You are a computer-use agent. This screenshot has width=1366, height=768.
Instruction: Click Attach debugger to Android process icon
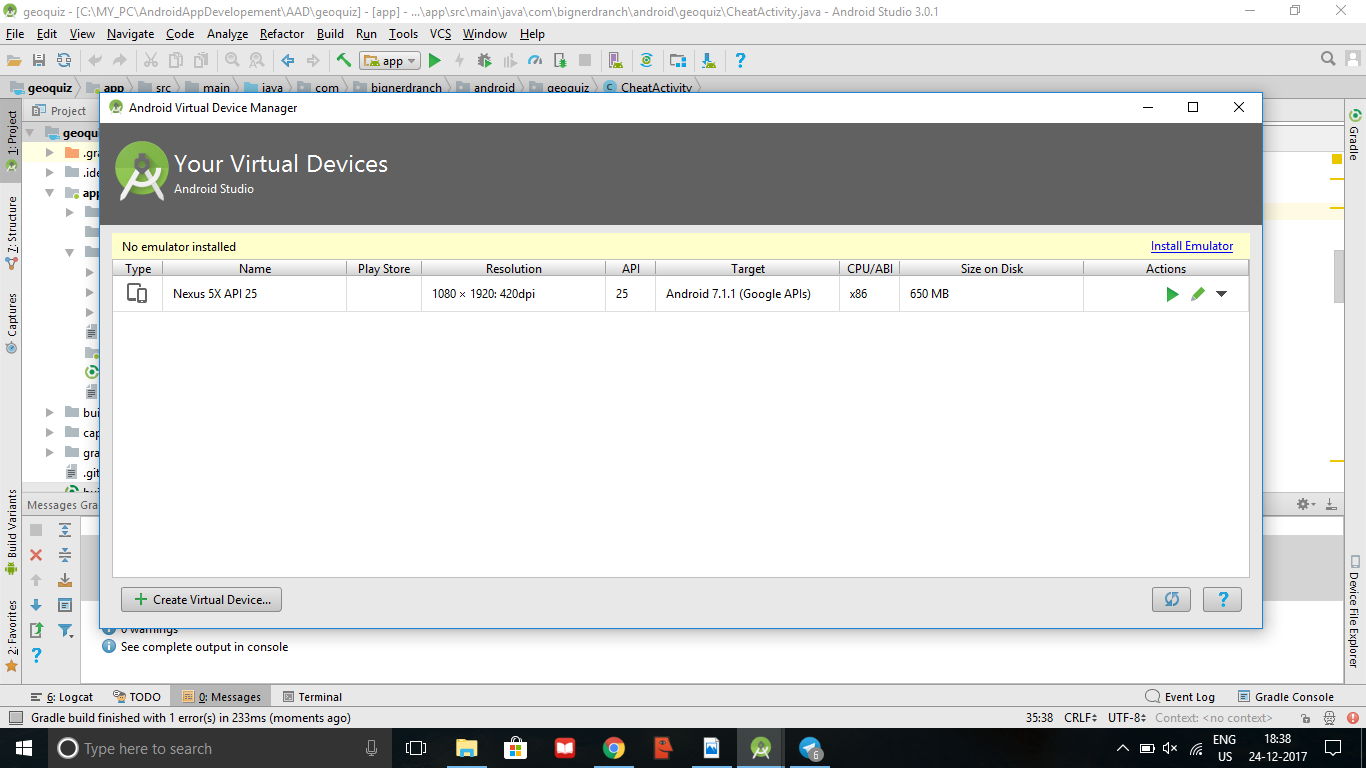click(560, 61)
